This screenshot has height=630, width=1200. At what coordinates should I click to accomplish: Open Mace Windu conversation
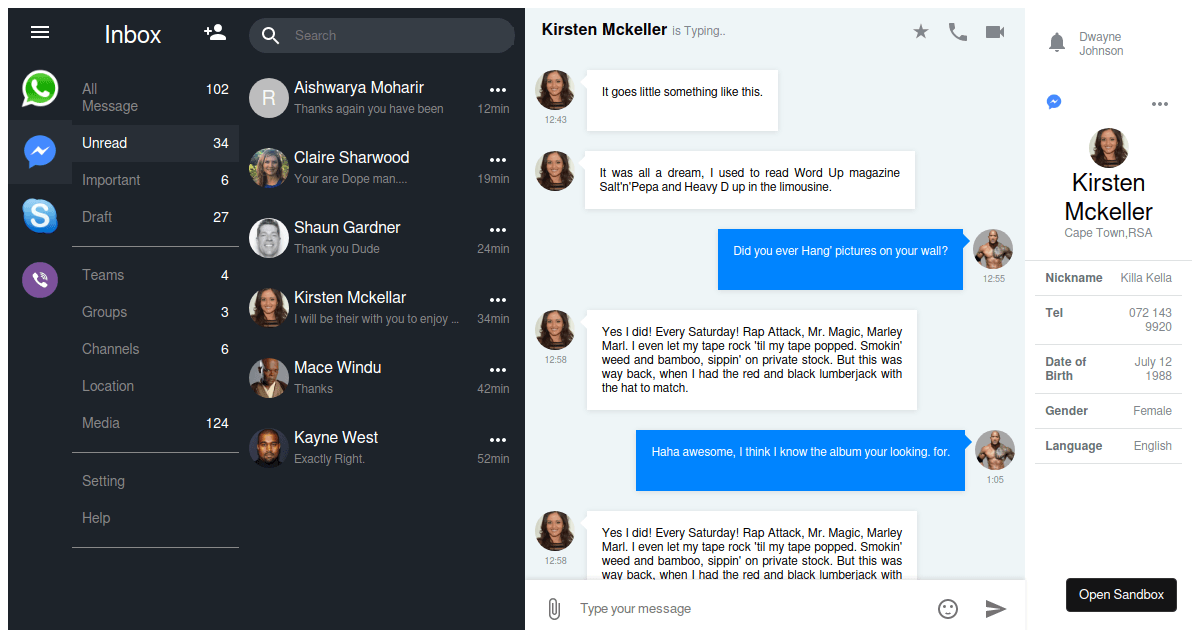pyautogui.click(x=381, y=378)
